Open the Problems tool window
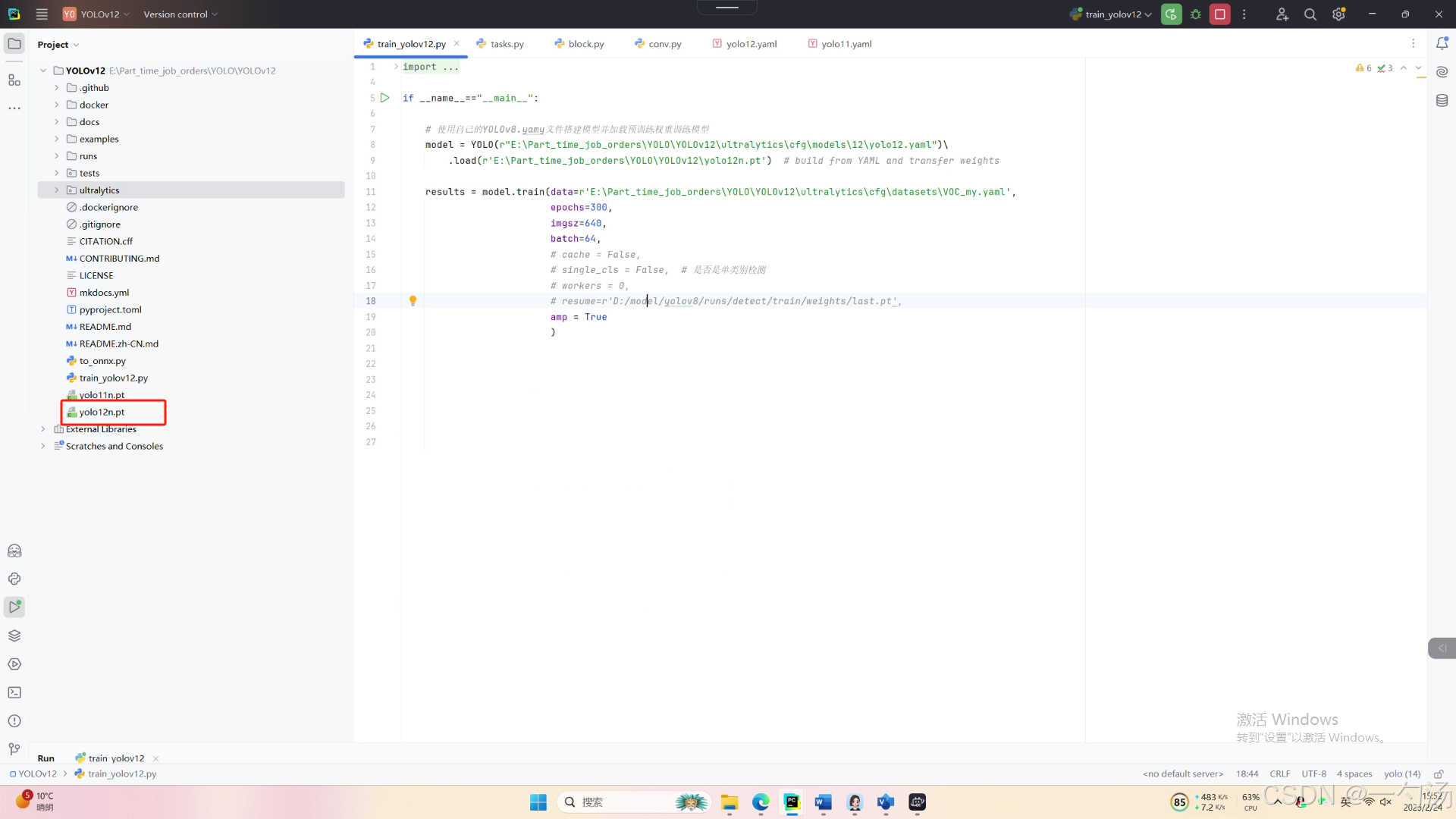The width and height of the screenshot is (1456, 819). pyautogui.click(x=14, y=721)
